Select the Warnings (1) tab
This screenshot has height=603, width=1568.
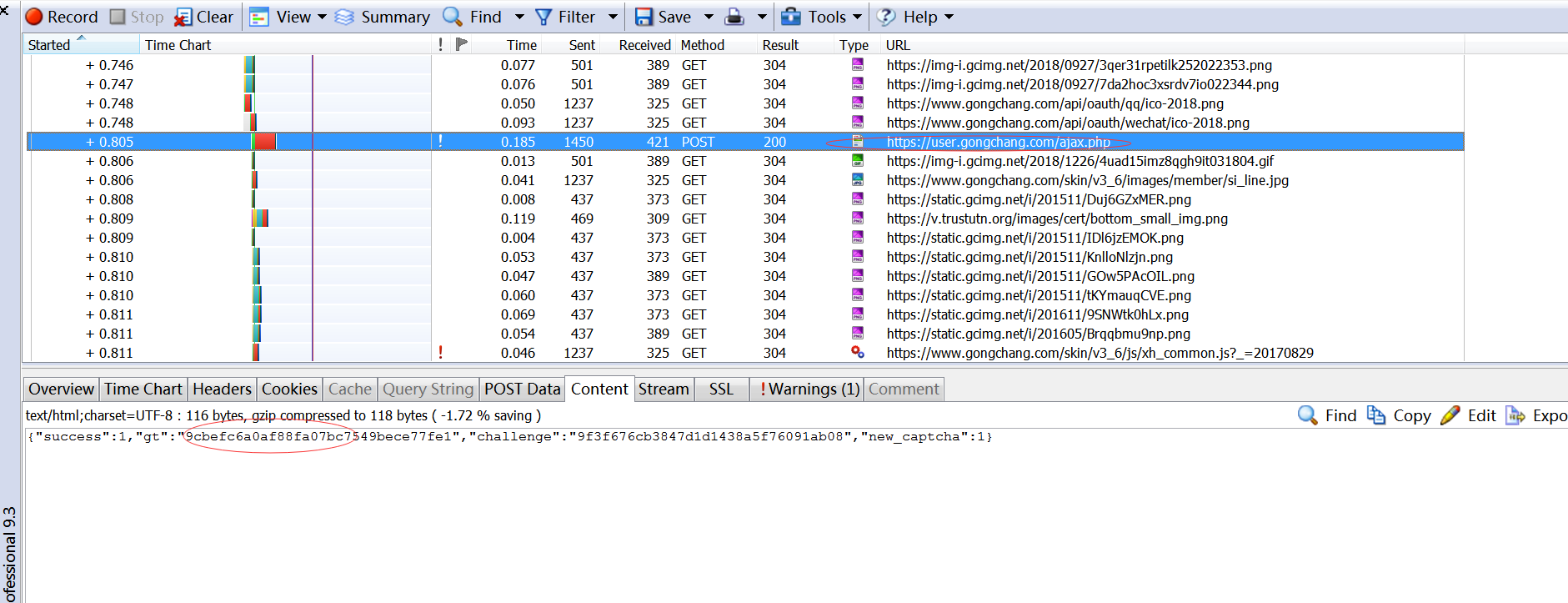(809, 389)
